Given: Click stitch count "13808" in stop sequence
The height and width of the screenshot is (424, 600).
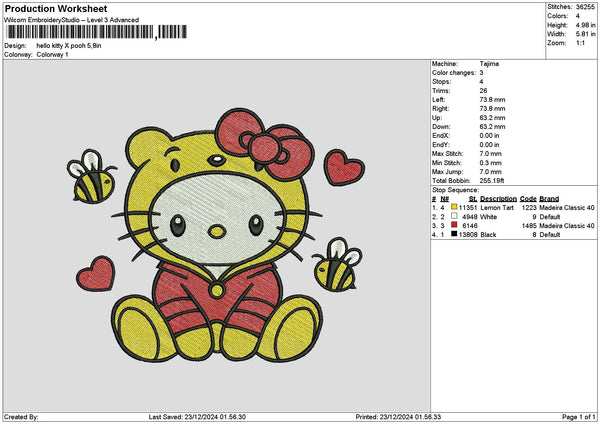Looking at the screenshot, I should (468, 235).
